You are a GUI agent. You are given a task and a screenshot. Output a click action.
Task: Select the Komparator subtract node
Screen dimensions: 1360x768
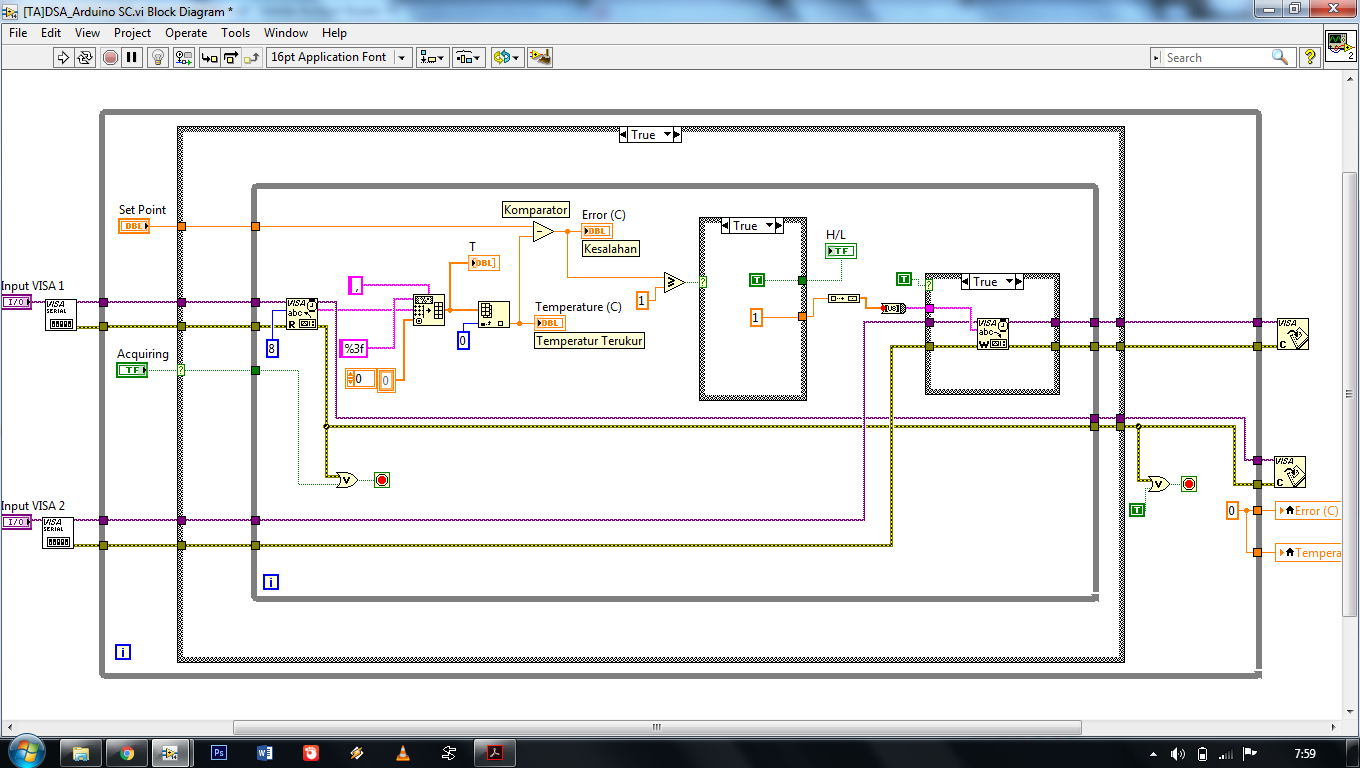tap(542, 232)
